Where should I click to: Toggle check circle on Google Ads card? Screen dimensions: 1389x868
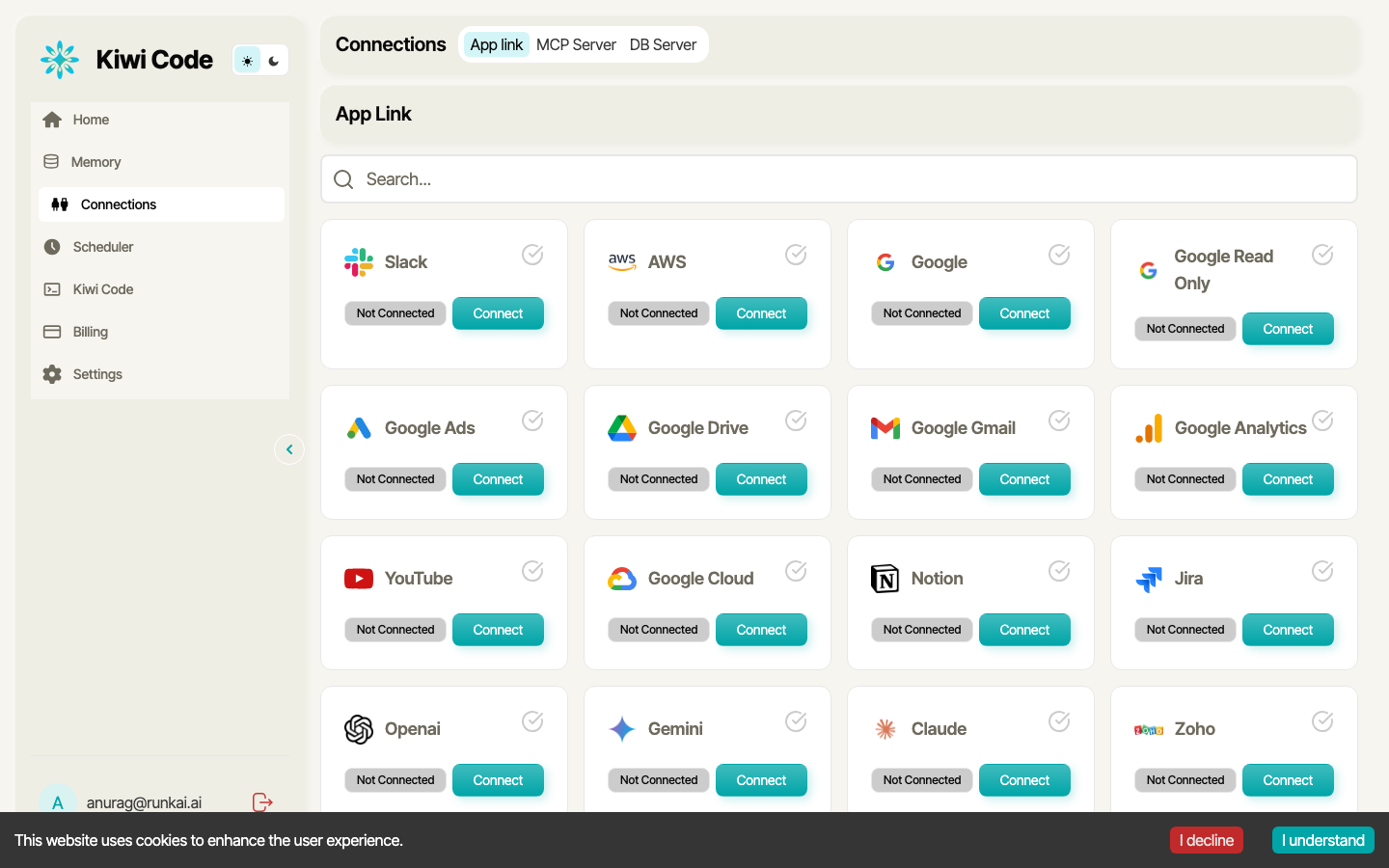click(532, 420)
